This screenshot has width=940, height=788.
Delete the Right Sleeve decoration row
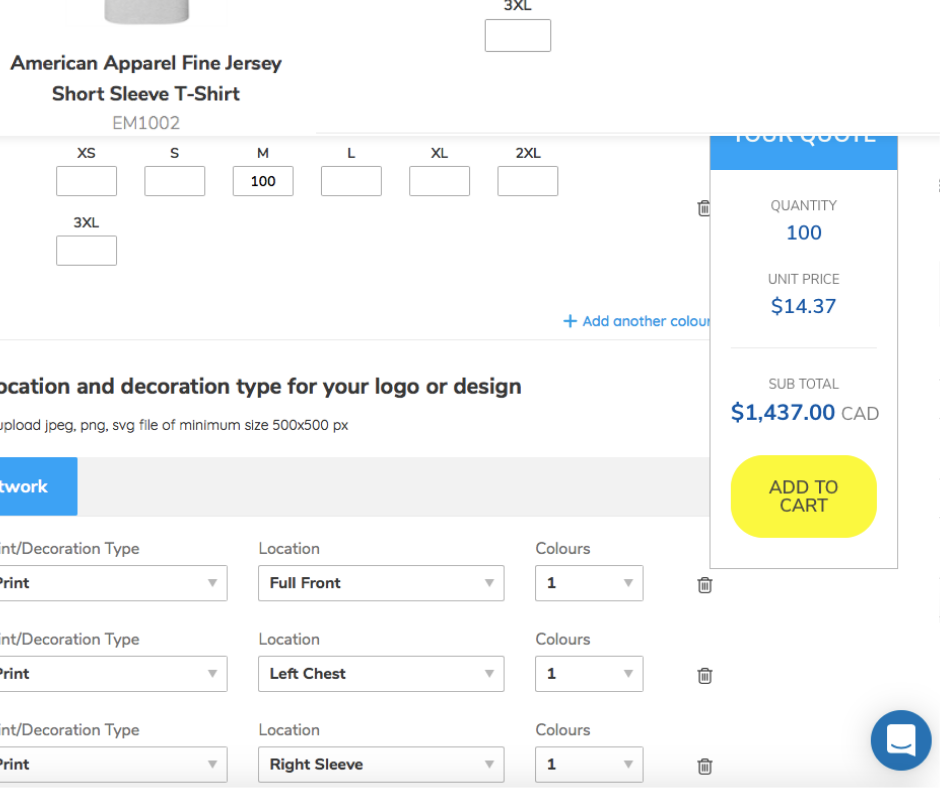(704, 766)
